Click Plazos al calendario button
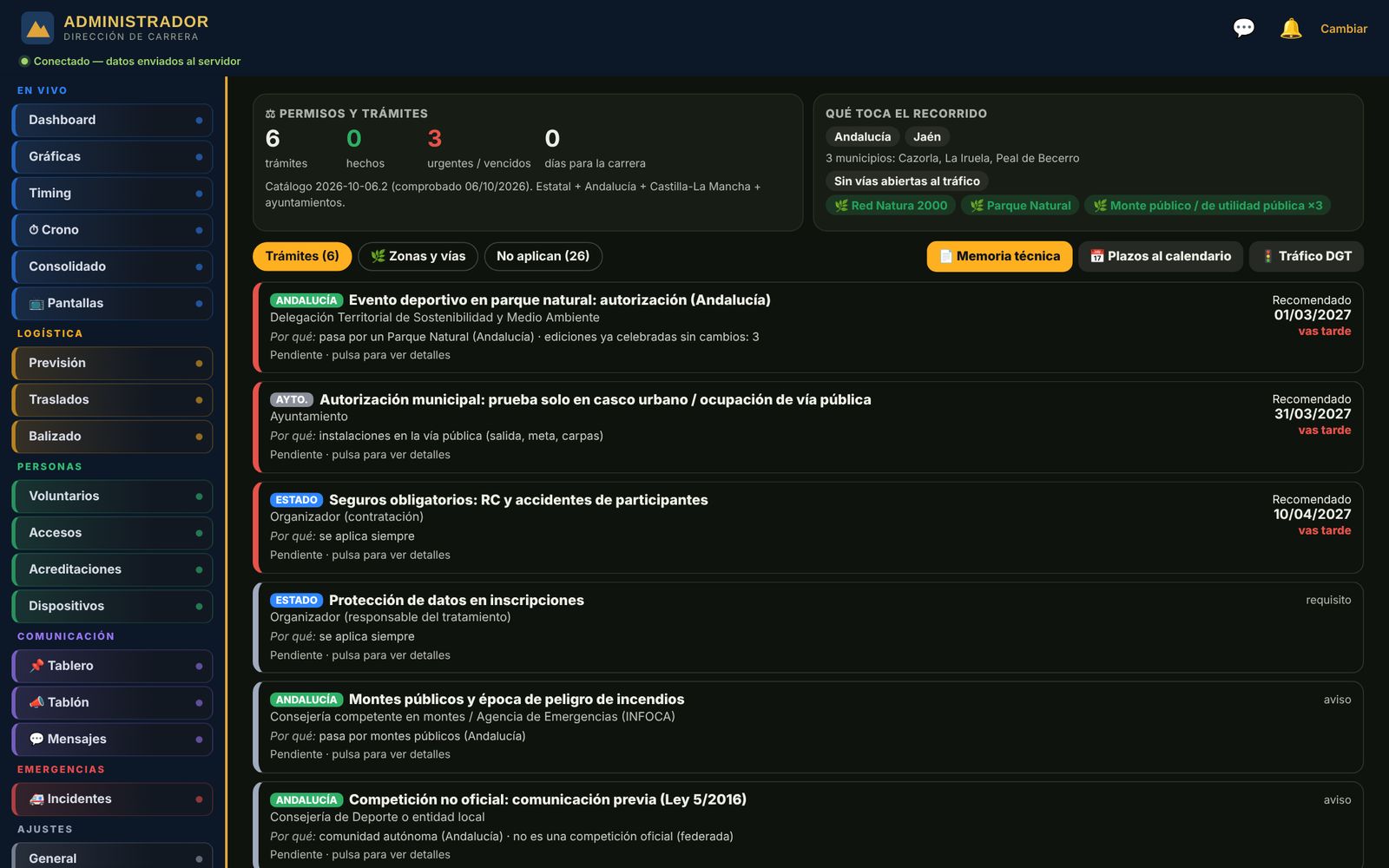The width and height of the screenshot is (1389, 868). click(1160, 256)
